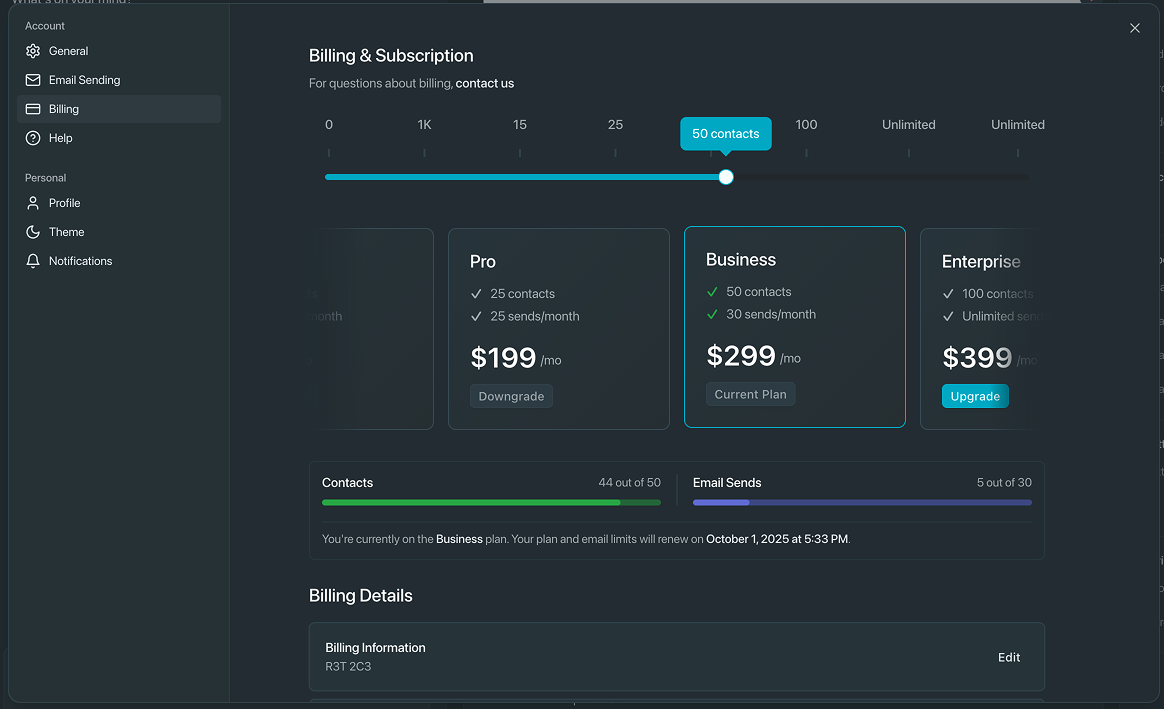Click the Current Plan button

(x=750, y=393)
